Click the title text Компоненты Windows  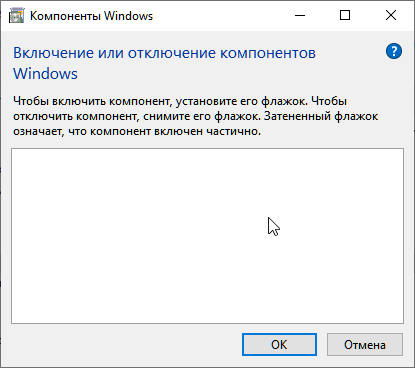pyautogui.click(x=91, y=16)
